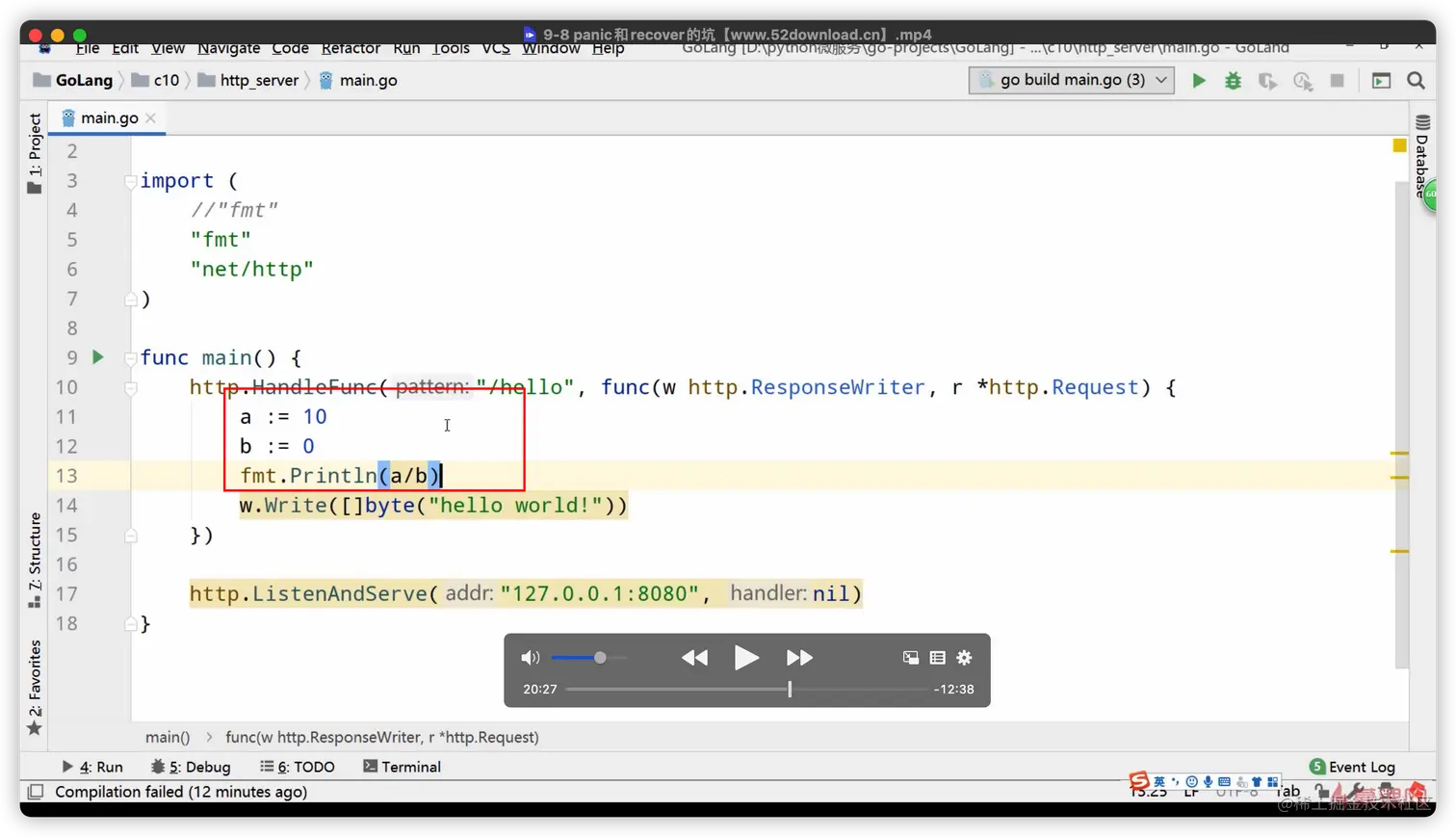Open the Event Log
Viewport: 1456px width, 837px height.
click(1352, 767)
